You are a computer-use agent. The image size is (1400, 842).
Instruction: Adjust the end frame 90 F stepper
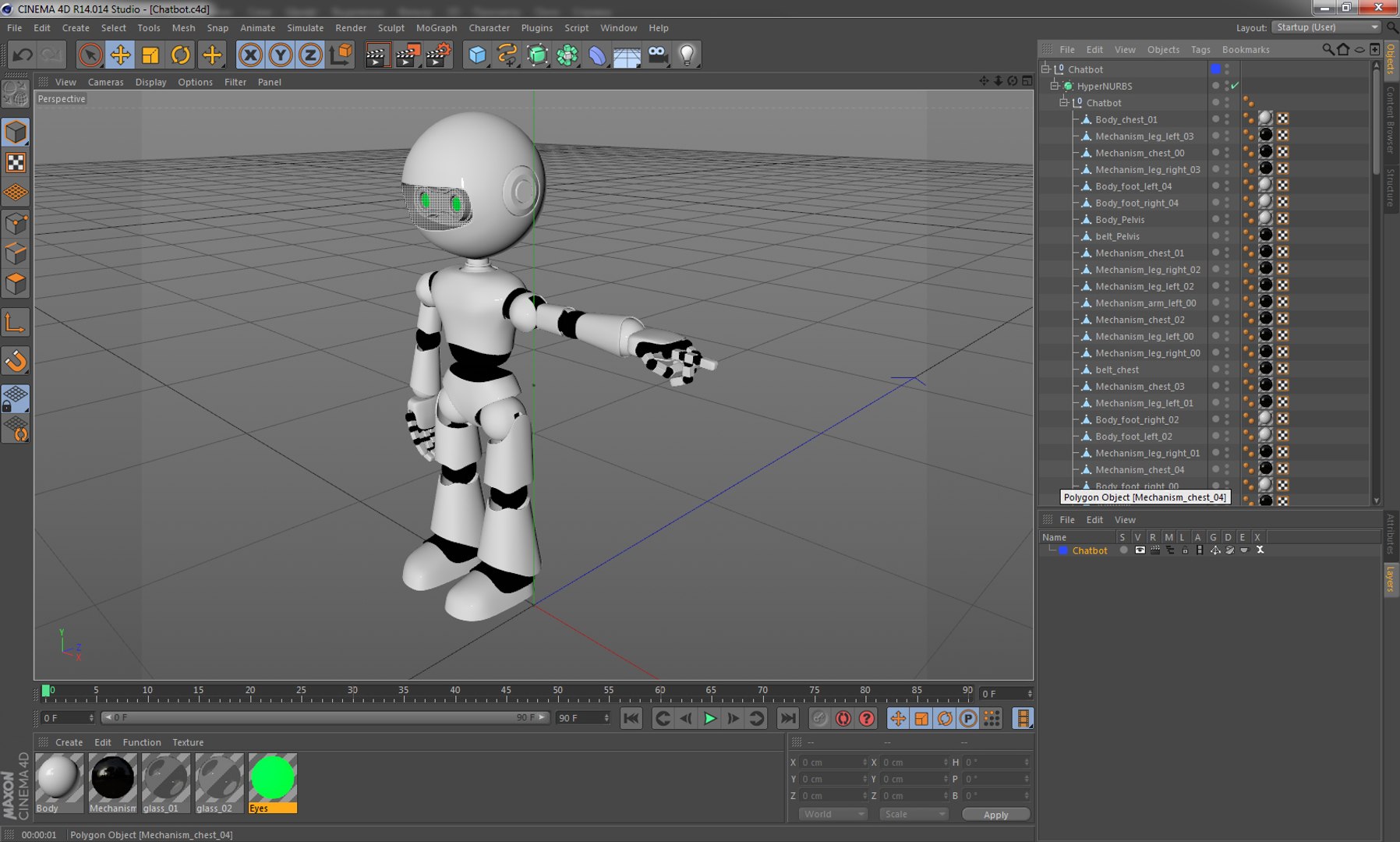[x=606, y=717]
